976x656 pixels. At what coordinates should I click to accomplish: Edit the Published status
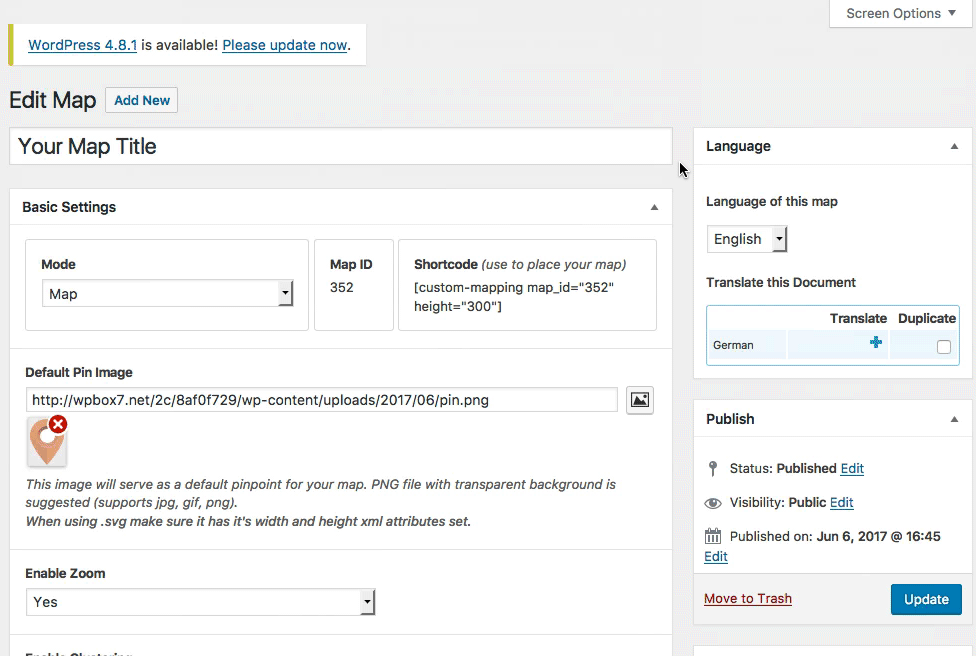852,468
